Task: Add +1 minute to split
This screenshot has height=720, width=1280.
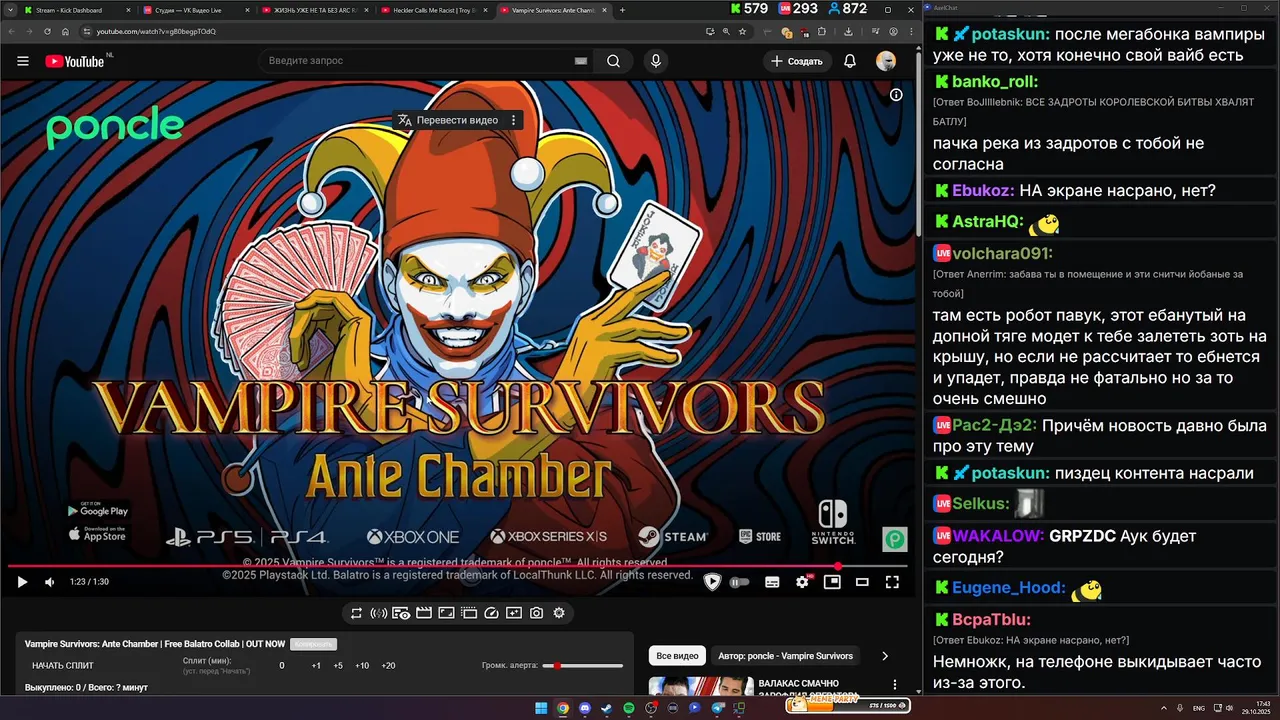Action: pyautogui.click(x=316, y=666)
